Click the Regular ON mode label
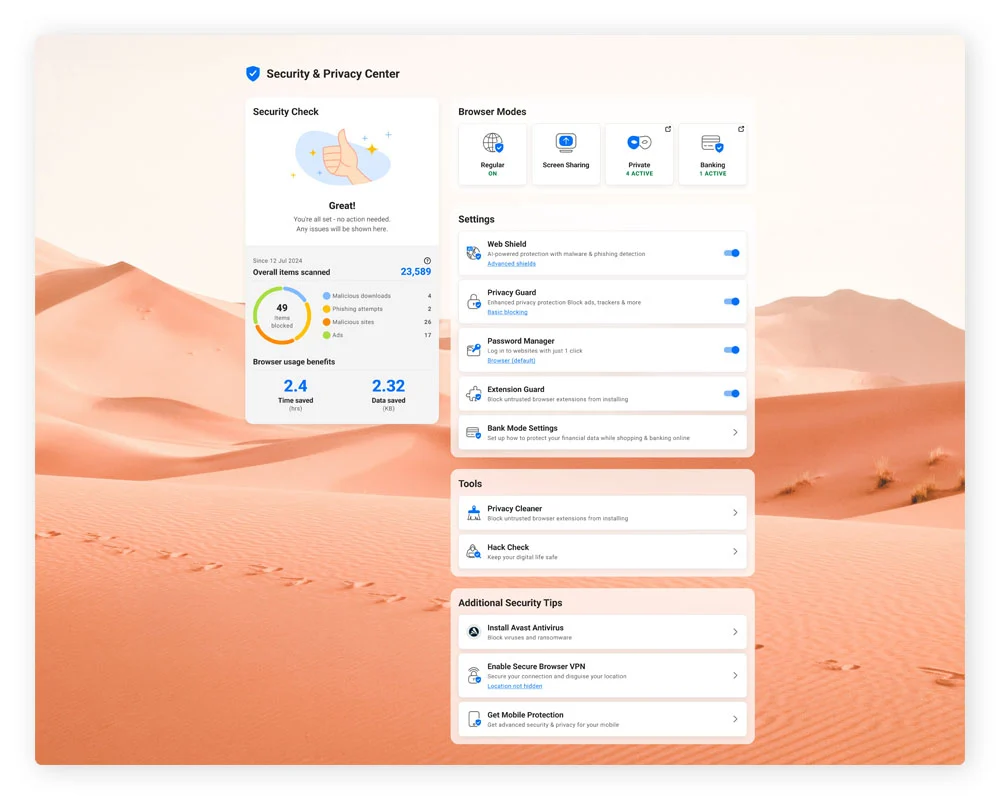This screenshot has width=1000, height=800. click(x=492, y=169)
